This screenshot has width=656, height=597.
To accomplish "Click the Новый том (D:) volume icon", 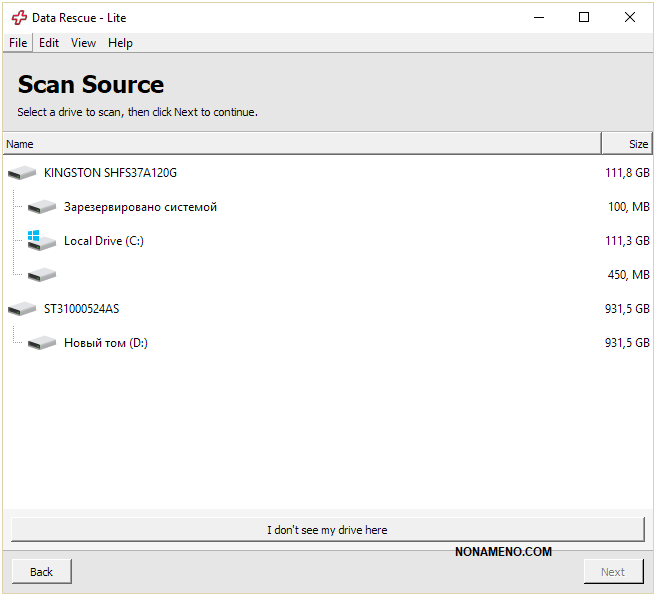I will coord(42,343).
